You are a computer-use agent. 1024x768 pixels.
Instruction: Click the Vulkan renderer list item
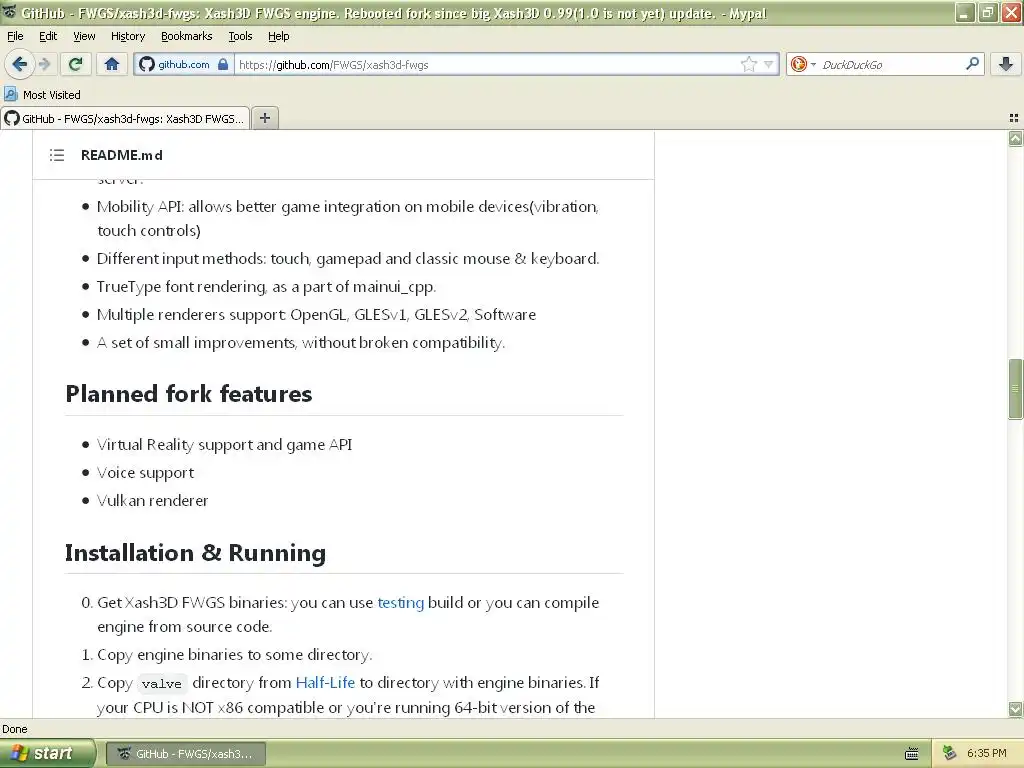click(x=153, y=500)
